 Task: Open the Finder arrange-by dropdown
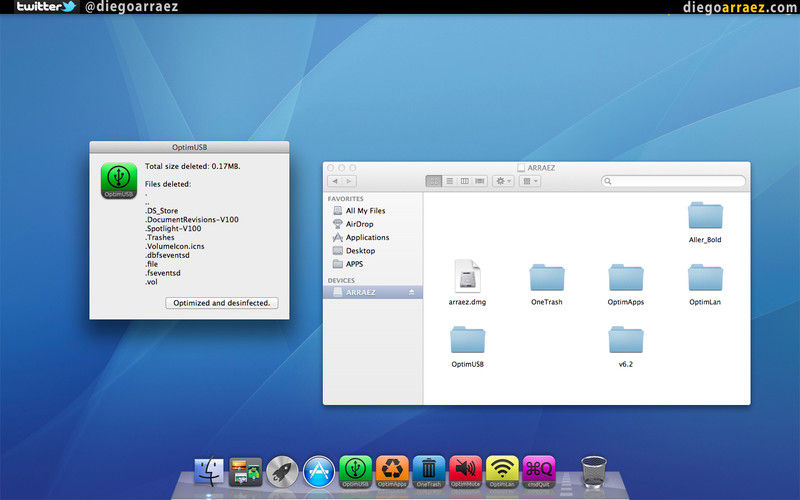530,181
